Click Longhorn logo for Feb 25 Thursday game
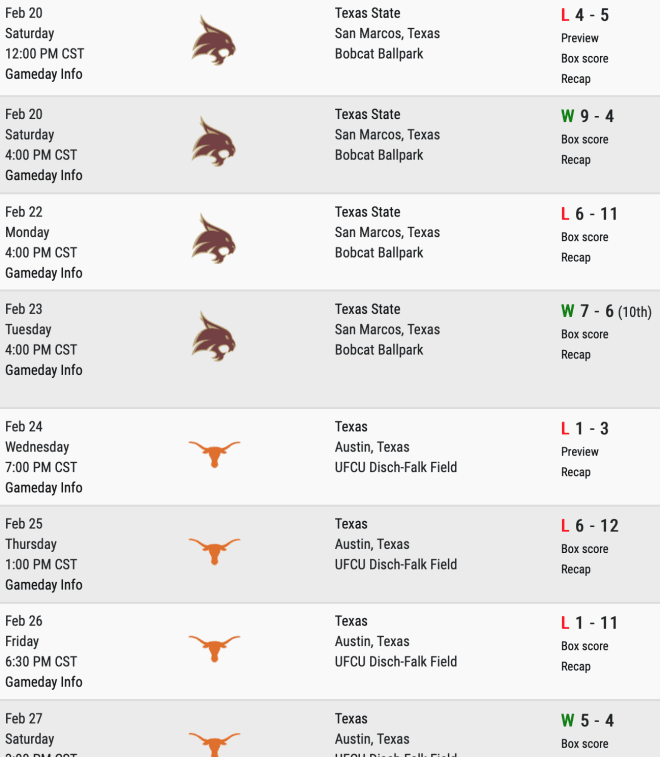660x757 pixels. point(214,551)
